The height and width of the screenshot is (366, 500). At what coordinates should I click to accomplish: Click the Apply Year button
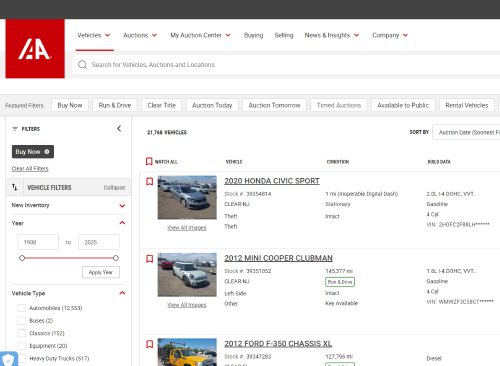pos(101,272)
